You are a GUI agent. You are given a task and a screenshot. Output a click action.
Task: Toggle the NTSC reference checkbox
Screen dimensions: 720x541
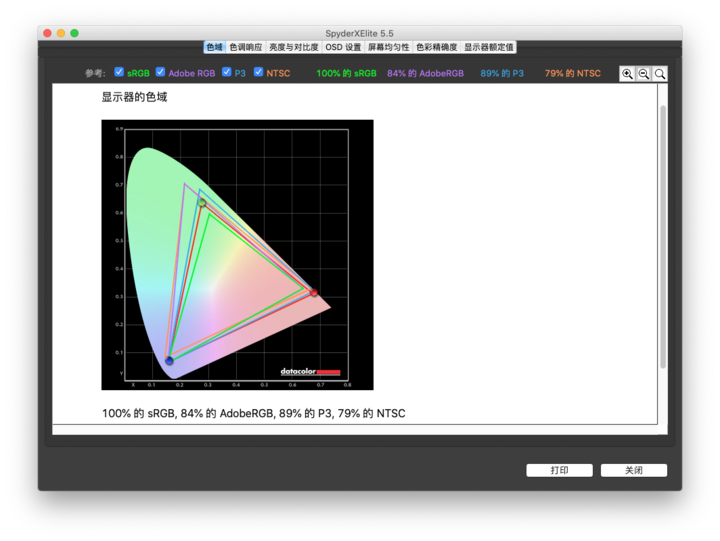point(259,72)
